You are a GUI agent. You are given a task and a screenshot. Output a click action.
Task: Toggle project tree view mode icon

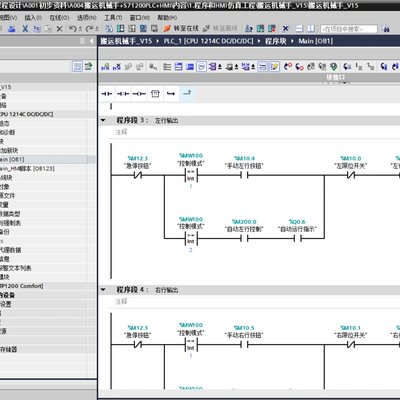(77, 66)
